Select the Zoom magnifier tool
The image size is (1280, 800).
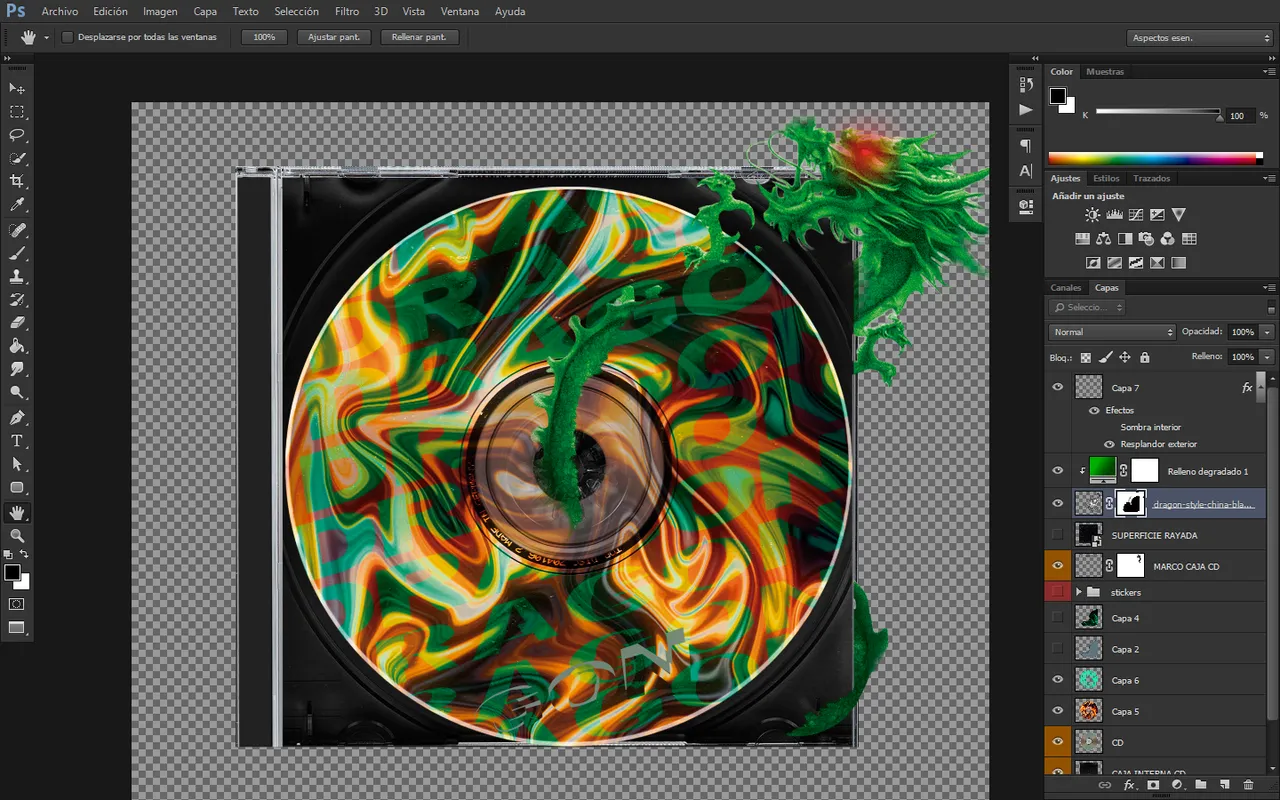coord(17,536)
